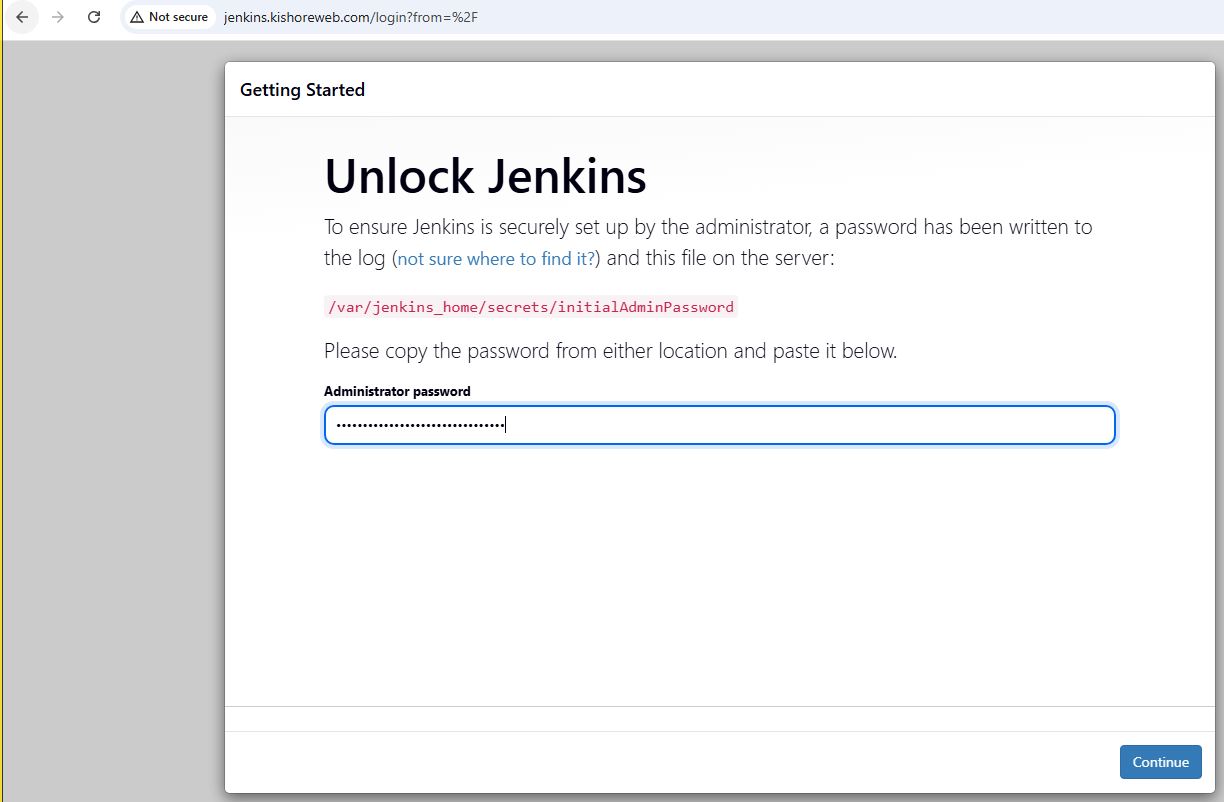The image size is (1224, 802).
Task: Click the browser back arrow
Action: (22, 17)
